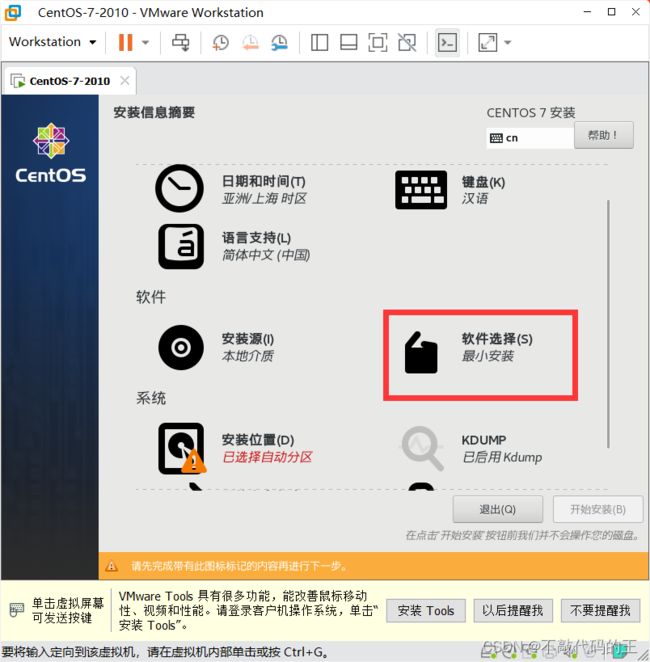Minimize the VMware Workstation window
This screenshot has width=650, height=662.
(587, 12)
